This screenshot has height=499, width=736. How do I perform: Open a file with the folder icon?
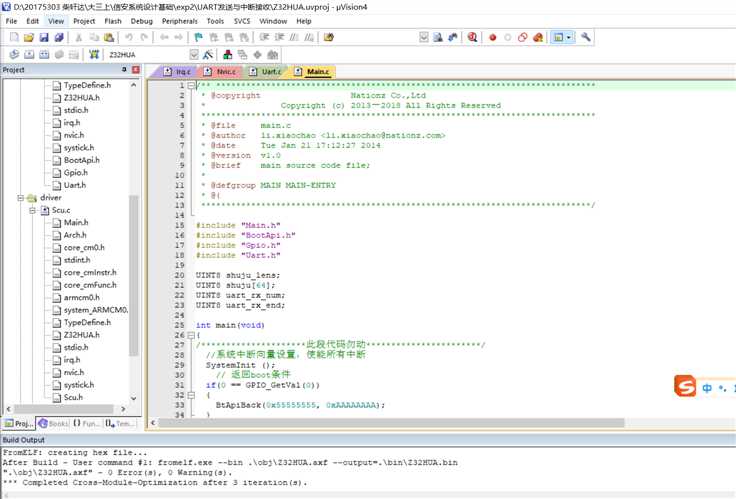click(29, 37)
